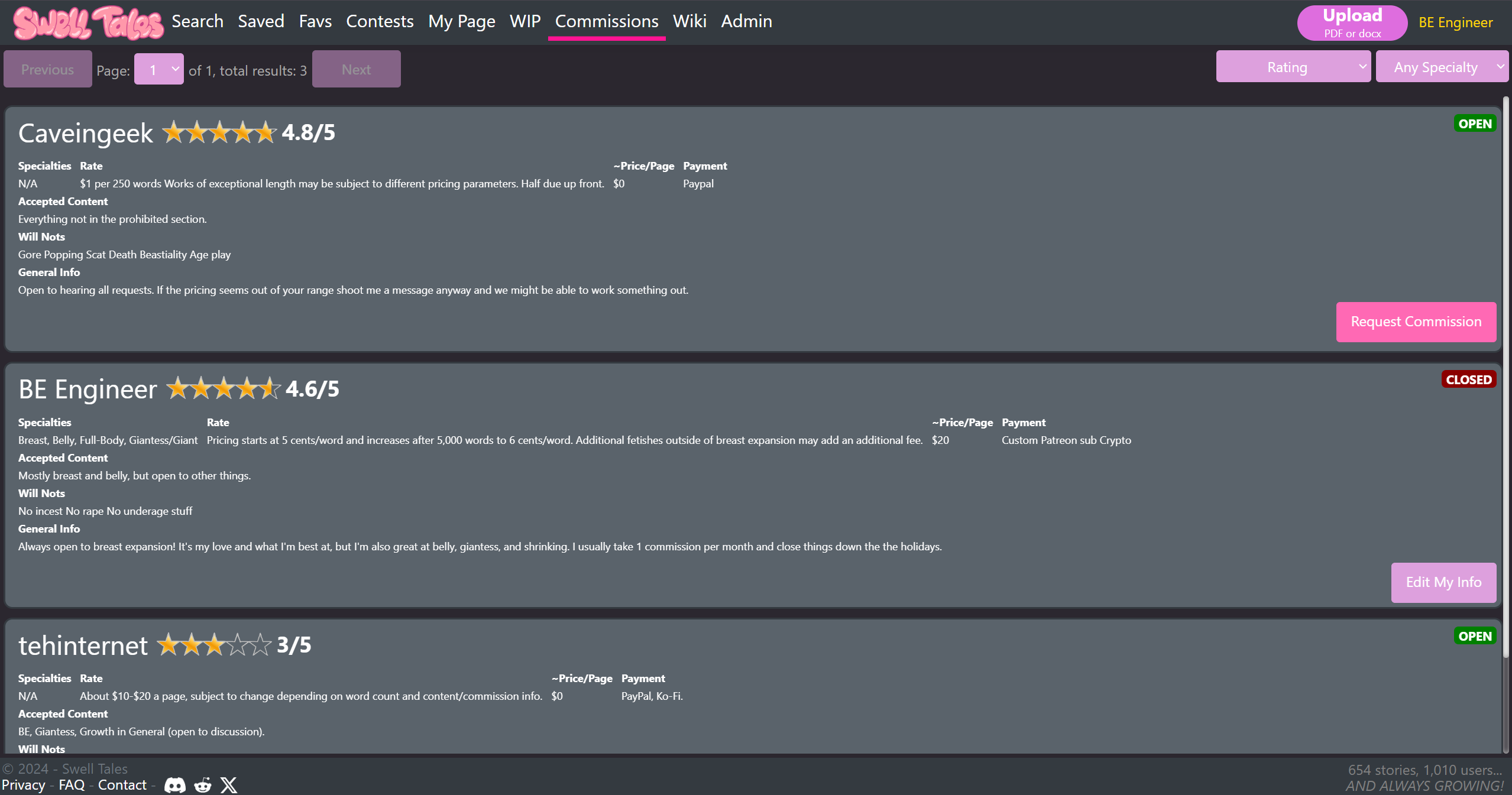Open the X (Twitter) icon in the footer
The width and height of the screenshot is (1512, 795).
[229, 785]
